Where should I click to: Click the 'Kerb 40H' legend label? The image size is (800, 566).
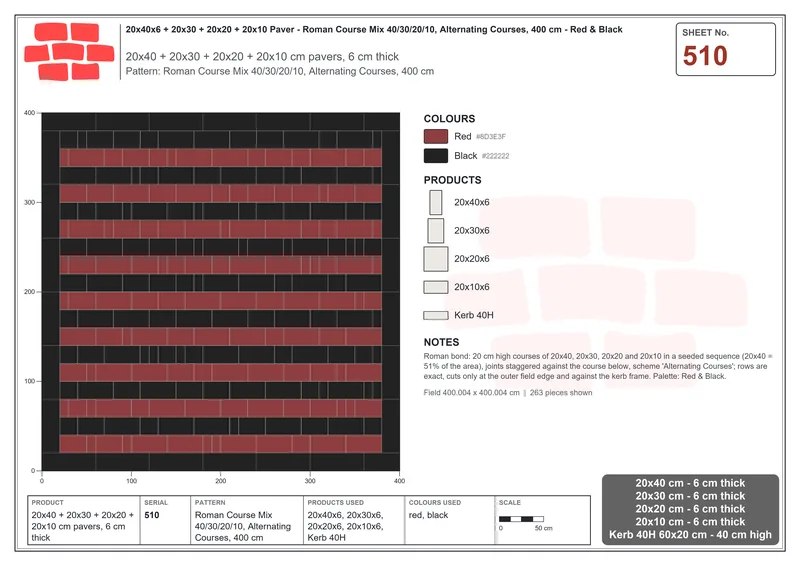click(x=473, y=315)
